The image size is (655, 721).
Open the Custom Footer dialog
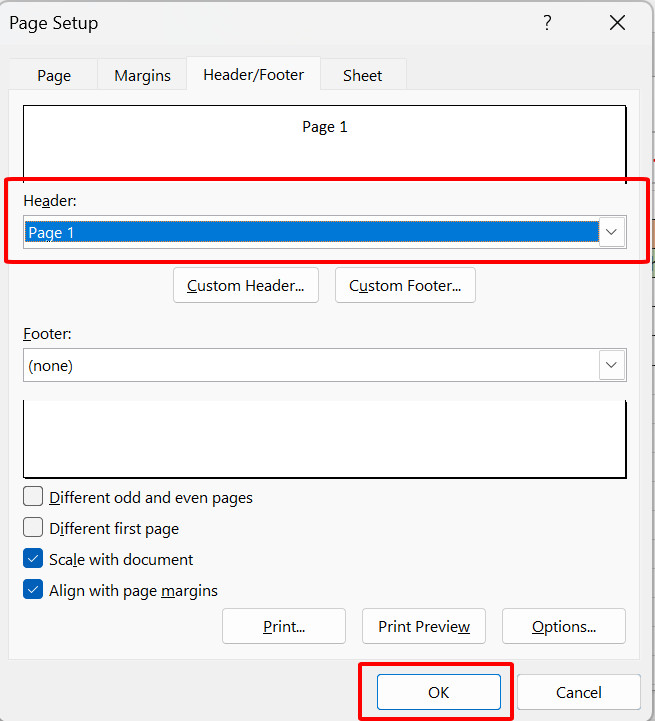tap(405, 286)
